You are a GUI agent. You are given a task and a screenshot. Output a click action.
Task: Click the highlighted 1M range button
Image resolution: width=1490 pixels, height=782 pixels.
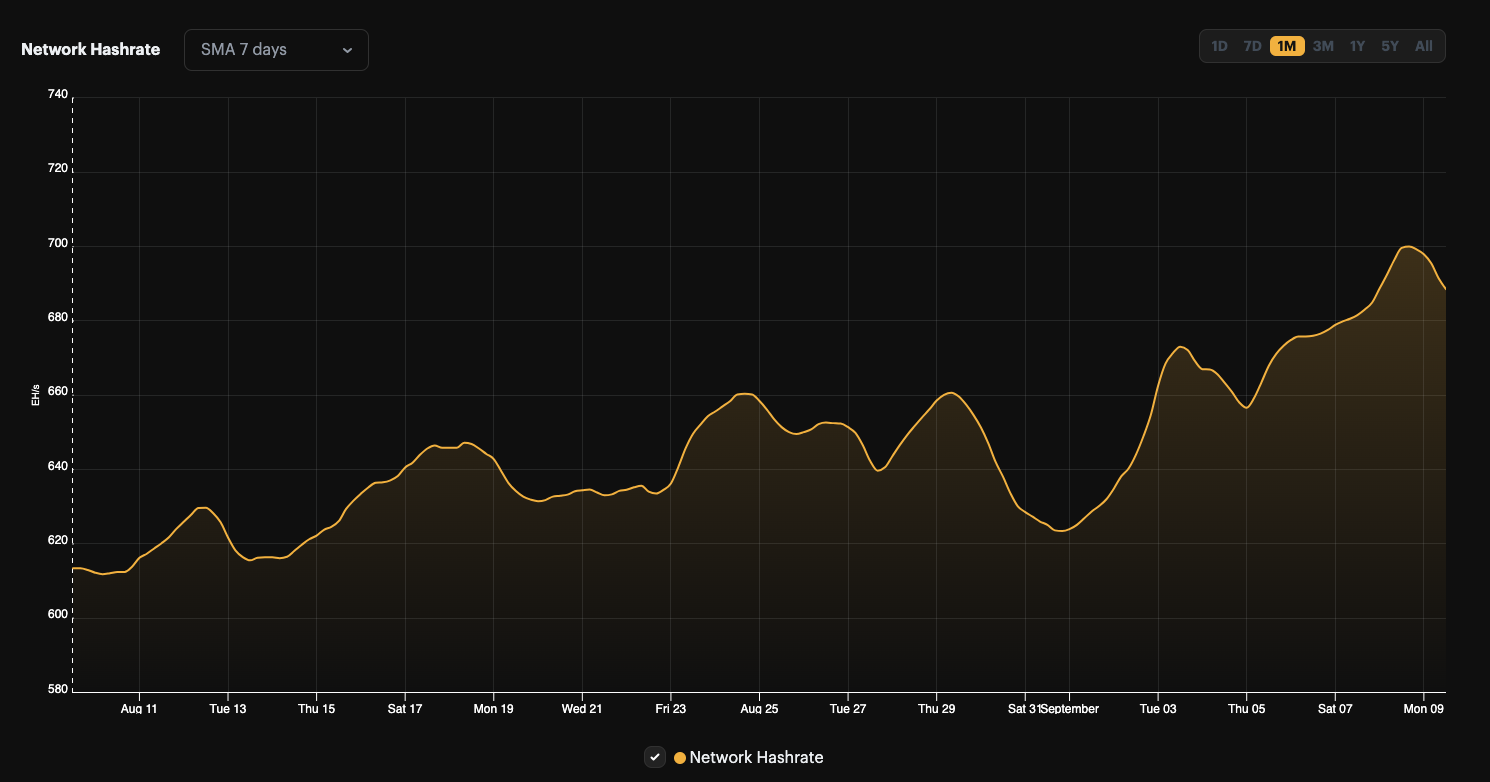click(1287, 46)
